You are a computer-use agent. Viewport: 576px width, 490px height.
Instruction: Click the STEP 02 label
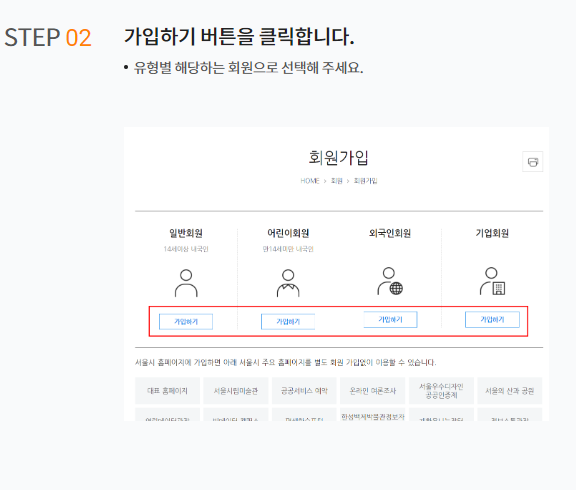[48, 37]
